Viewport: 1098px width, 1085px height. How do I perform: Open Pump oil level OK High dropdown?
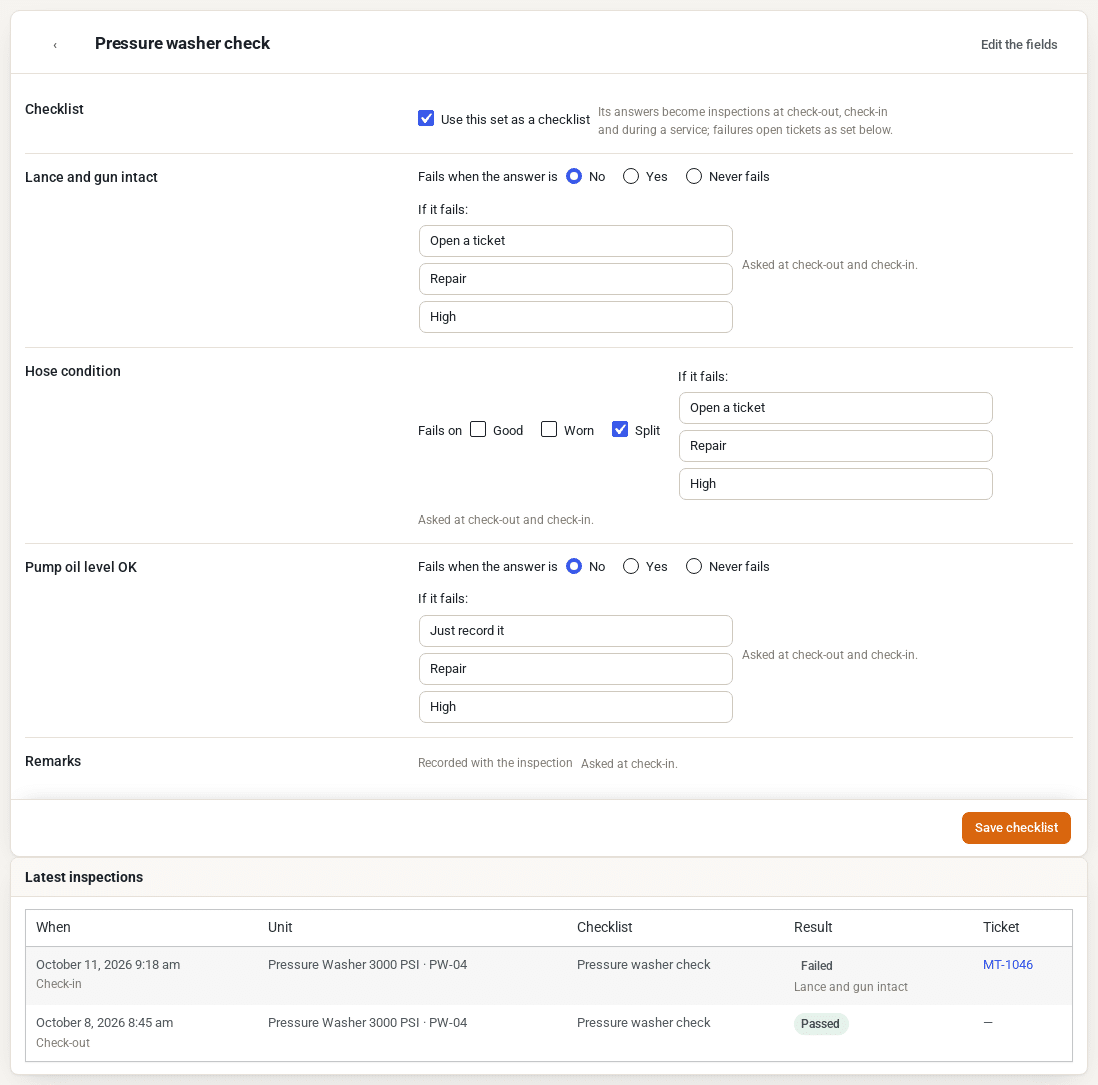576,707
